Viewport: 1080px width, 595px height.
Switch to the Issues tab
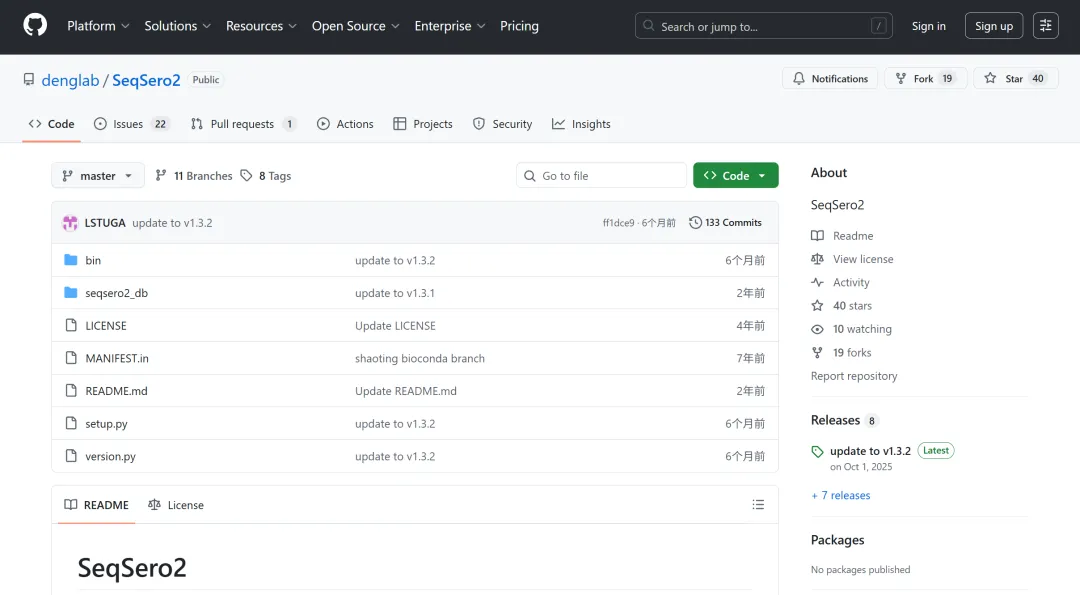tap(131, 124)
